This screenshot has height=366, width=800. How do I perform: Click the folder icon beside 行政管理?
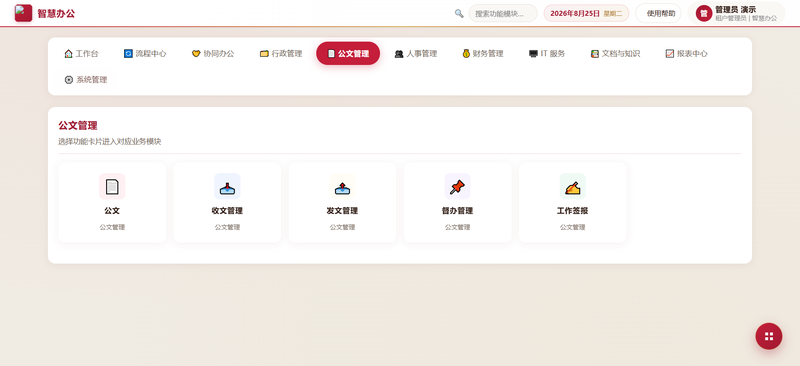coord(264,54)
